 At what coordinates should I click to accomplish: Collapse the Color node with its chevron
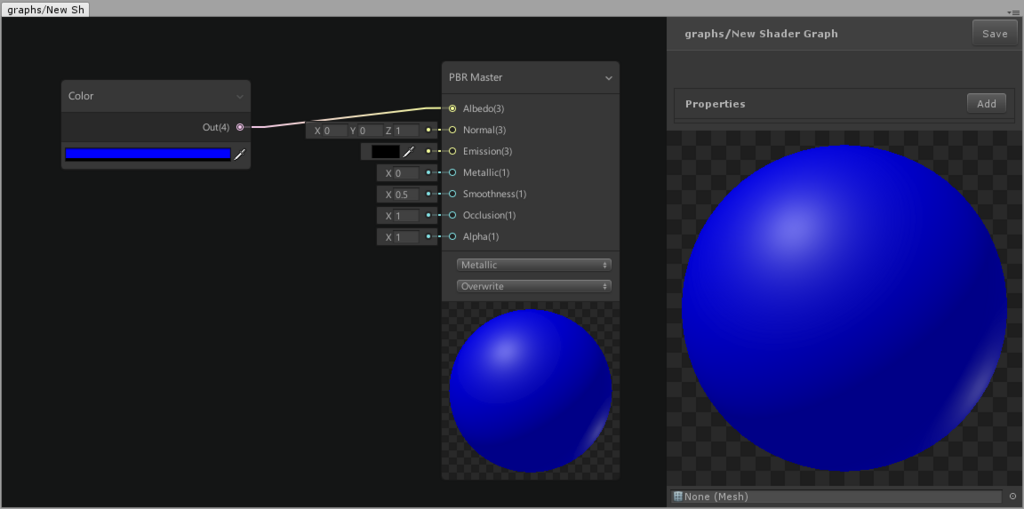click(x=240, y=97)
